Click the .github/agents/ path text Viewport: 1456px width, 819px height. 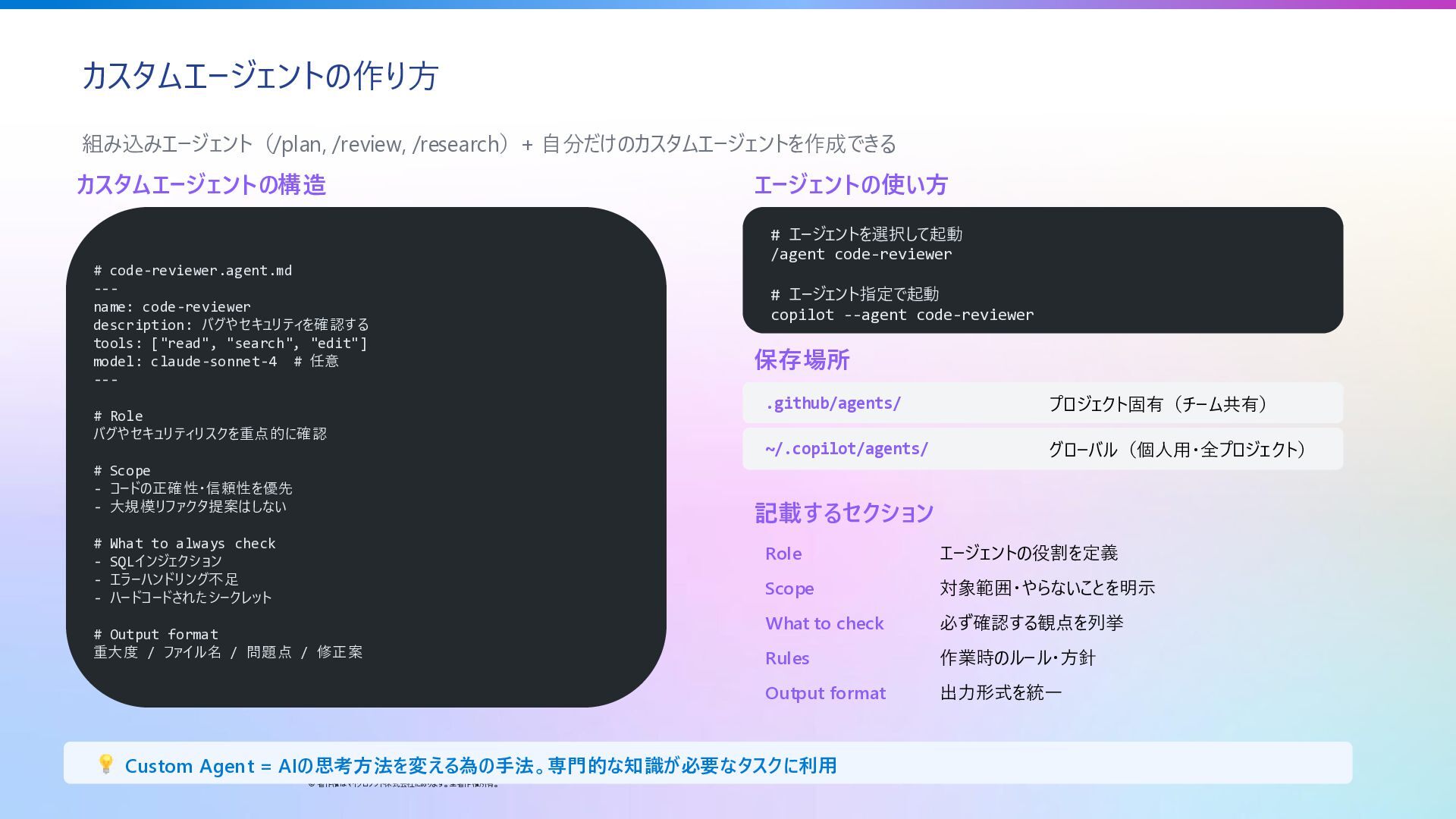(833, 403)
